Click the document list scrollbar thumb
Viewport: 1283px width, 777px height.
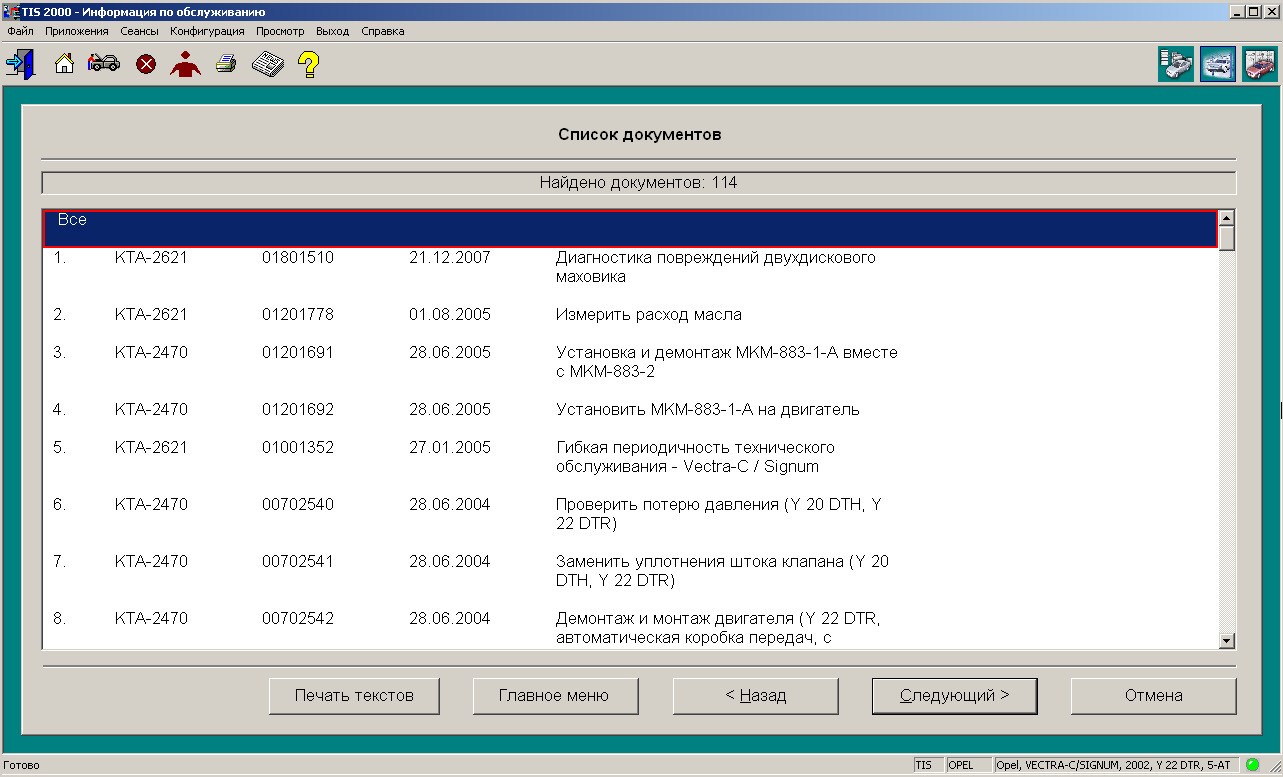[1227, 238]
